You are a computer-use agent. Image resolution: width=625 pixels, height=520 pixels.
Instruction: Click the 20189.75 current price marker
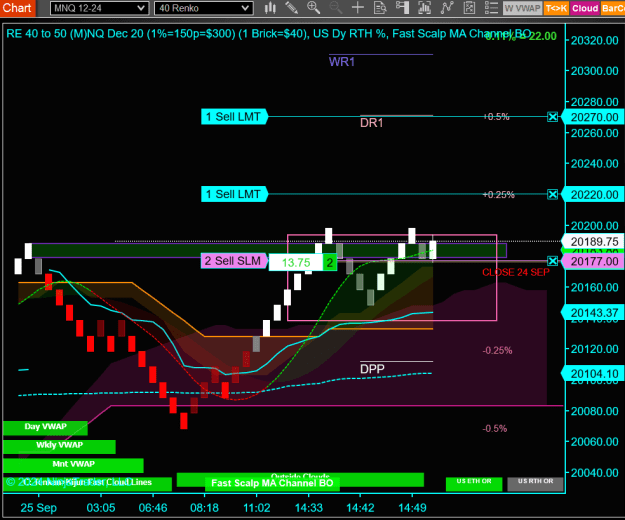pos(593,241)
